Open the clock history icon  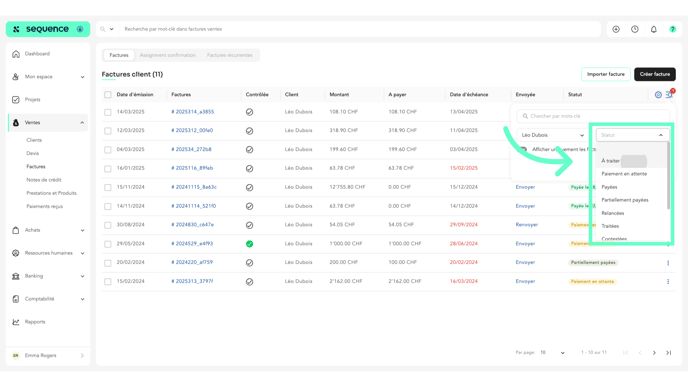(635, 29)
